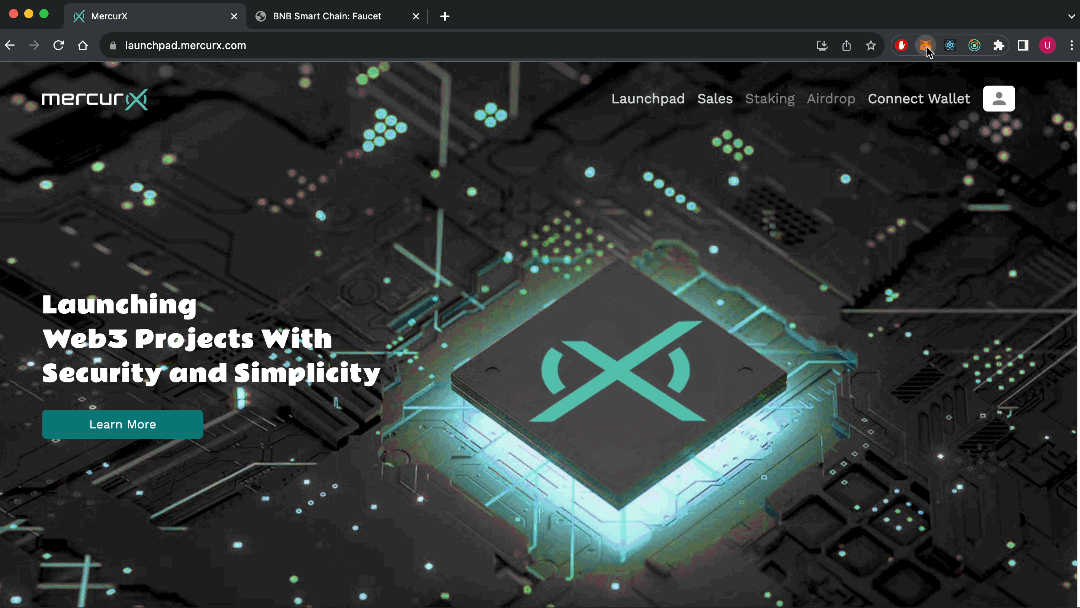Open the browser home page
This screenshot has width=1080, height=608.
[83, 45]
